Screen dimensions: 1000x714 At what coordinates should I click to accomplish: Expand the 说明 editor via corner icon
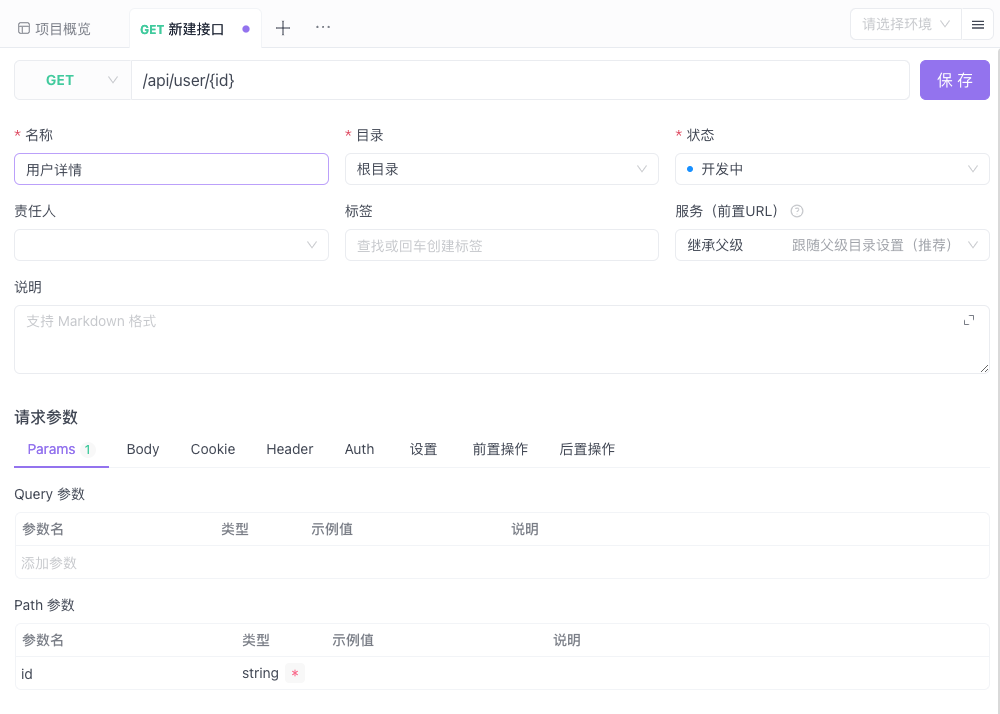click(967, 320)
